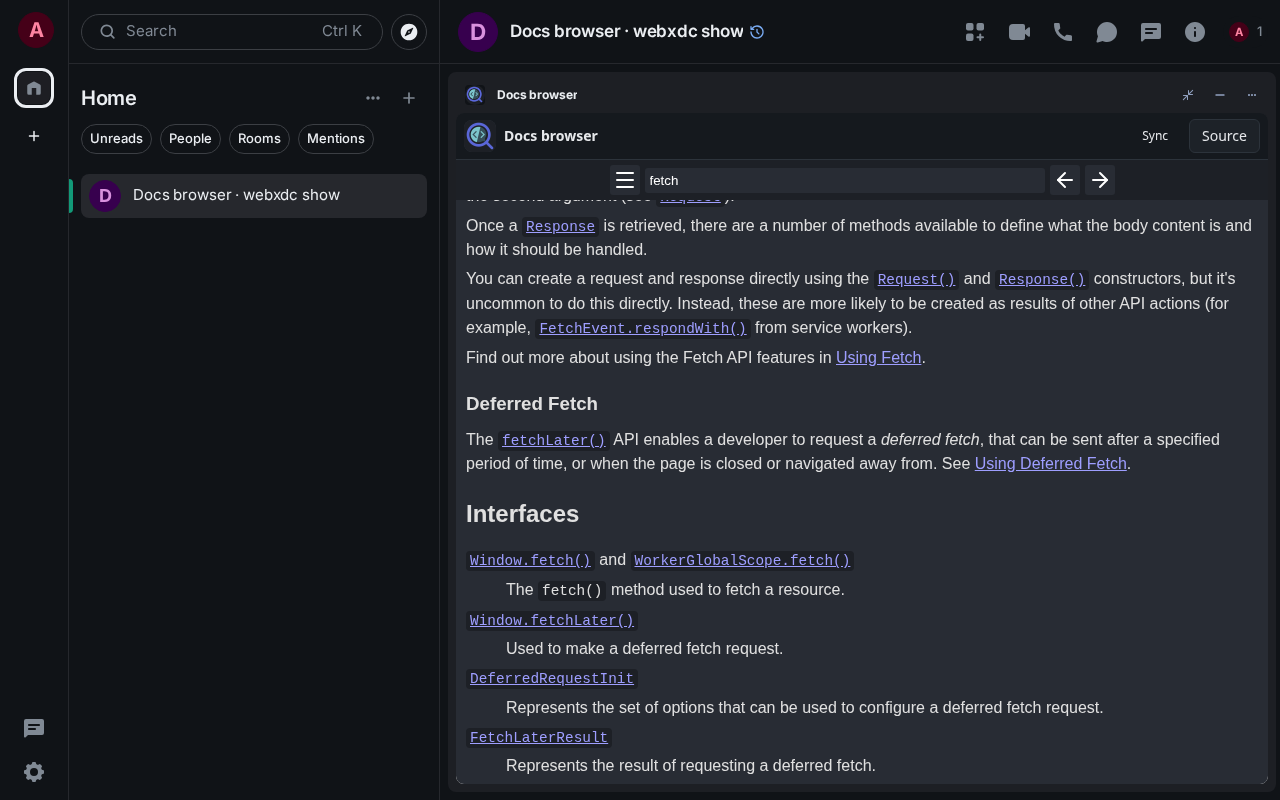Image resolution: width=1280 pixels, height=800 pixels.
Task: Open the DeferredRequestInit link
Action: [552, 679]
